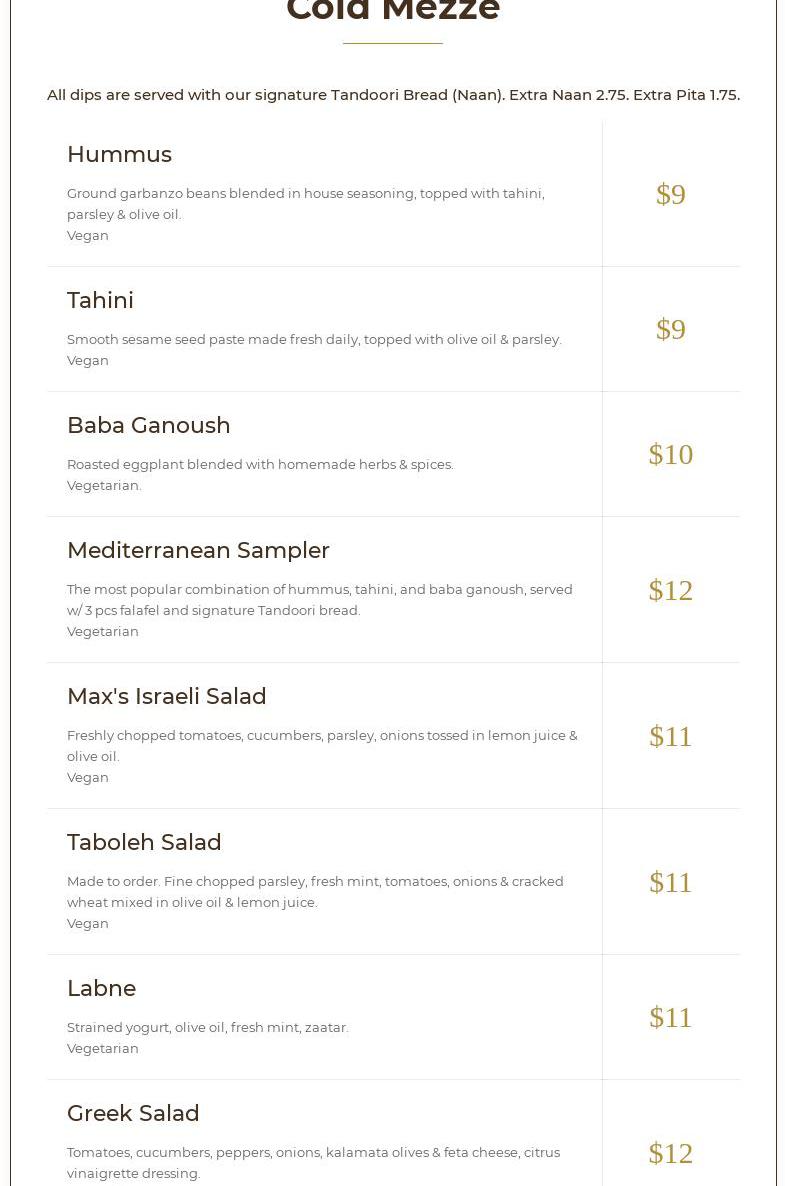Click the Mediterranean Sampler title
785x1186 pixels.
[x=198, y=550]
